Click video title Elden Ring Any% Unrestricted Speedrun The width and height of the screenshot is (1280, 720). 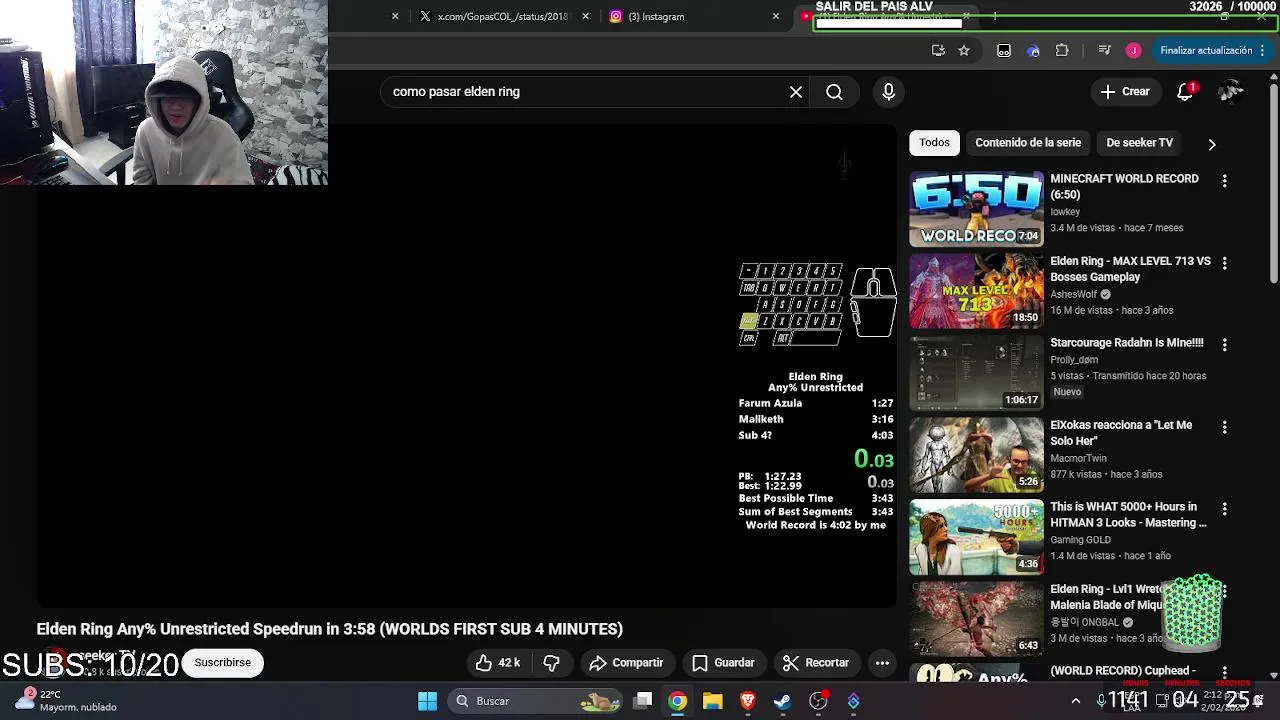330,629
